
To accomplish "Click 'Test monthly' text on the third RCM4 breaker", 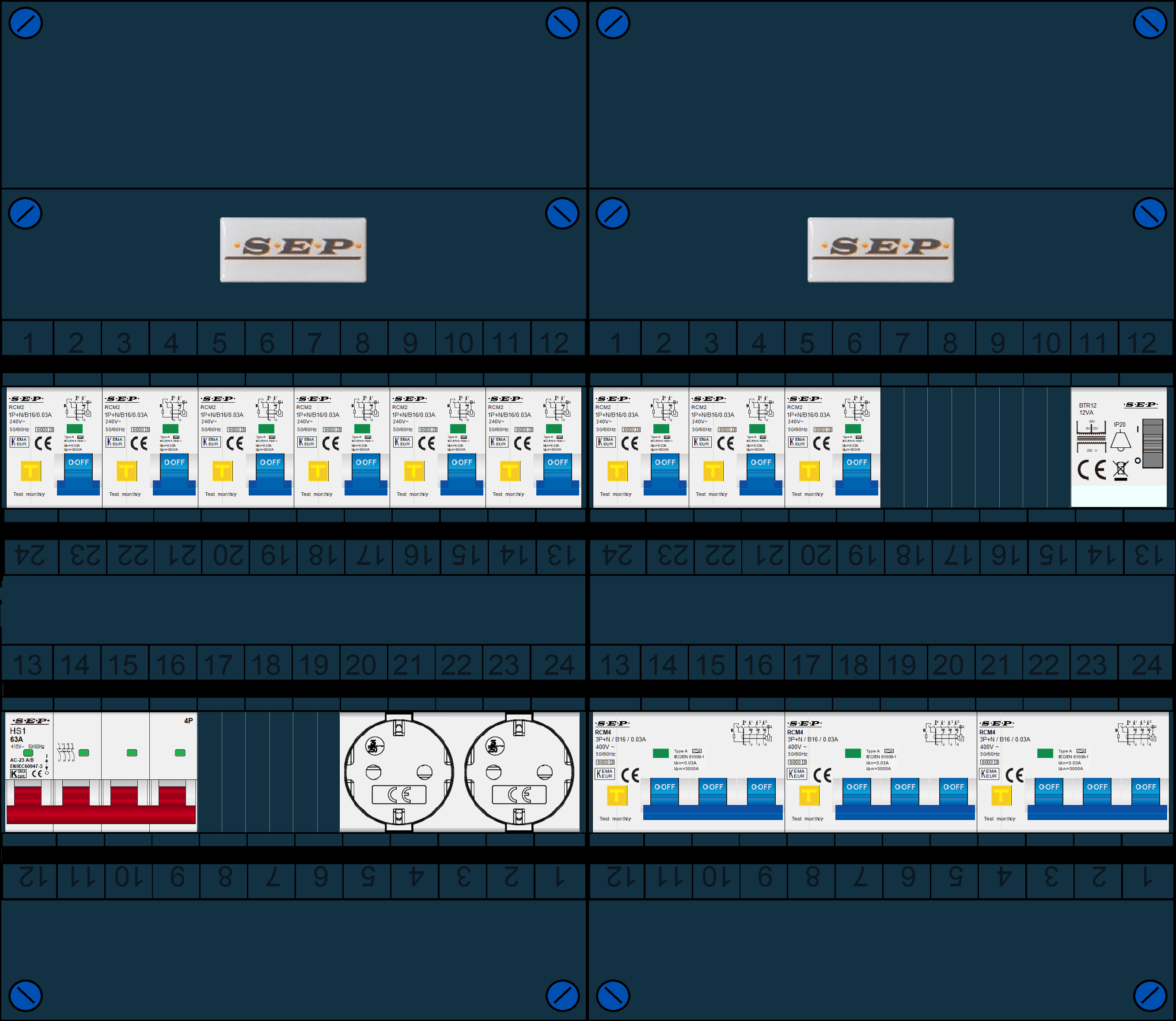I will (999, 819).
